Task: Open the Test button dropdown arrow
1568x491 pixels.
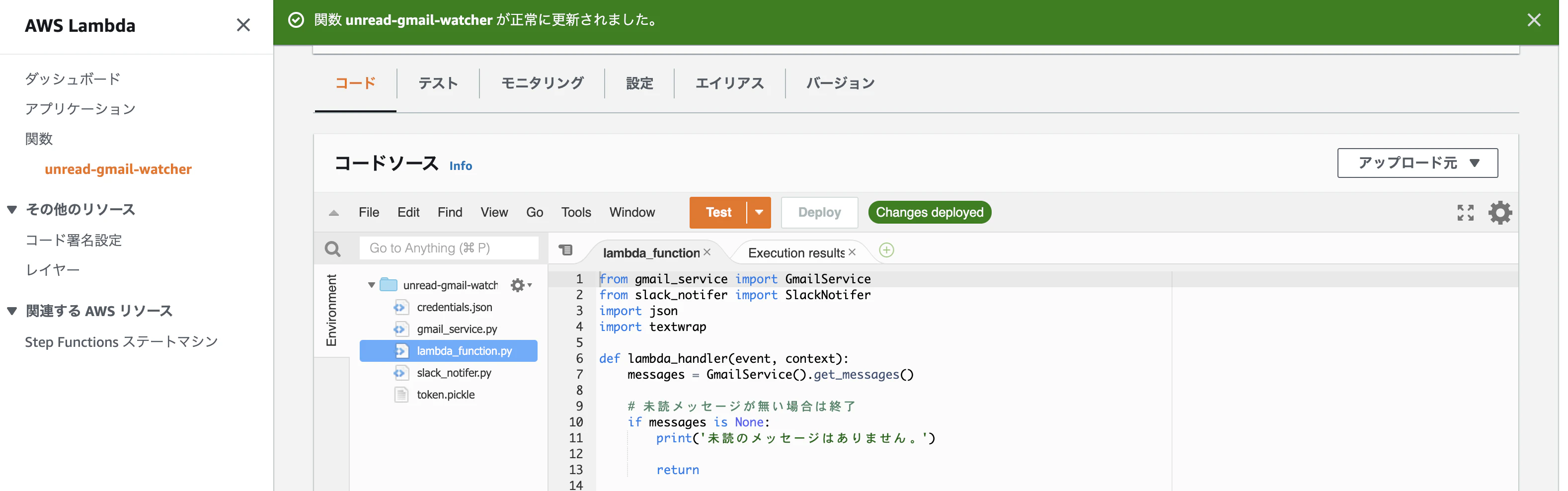Action: [x=759, y=213]
